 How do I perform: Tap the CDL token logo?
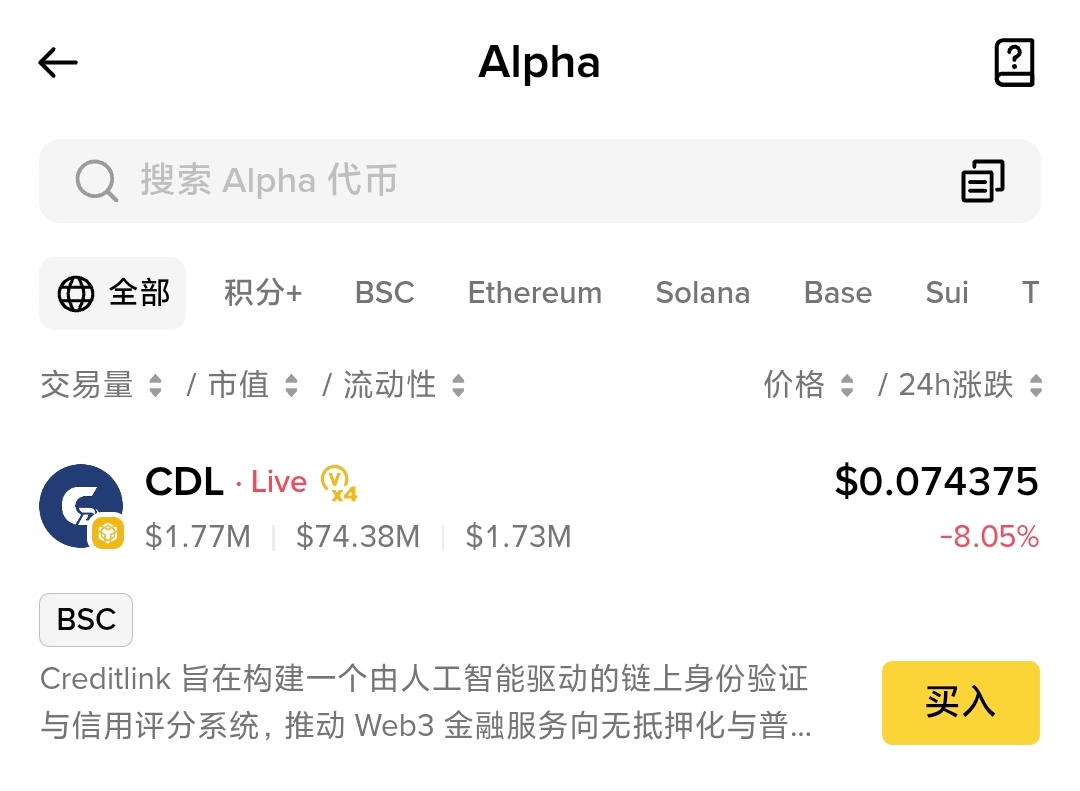(x=80, y=506)
